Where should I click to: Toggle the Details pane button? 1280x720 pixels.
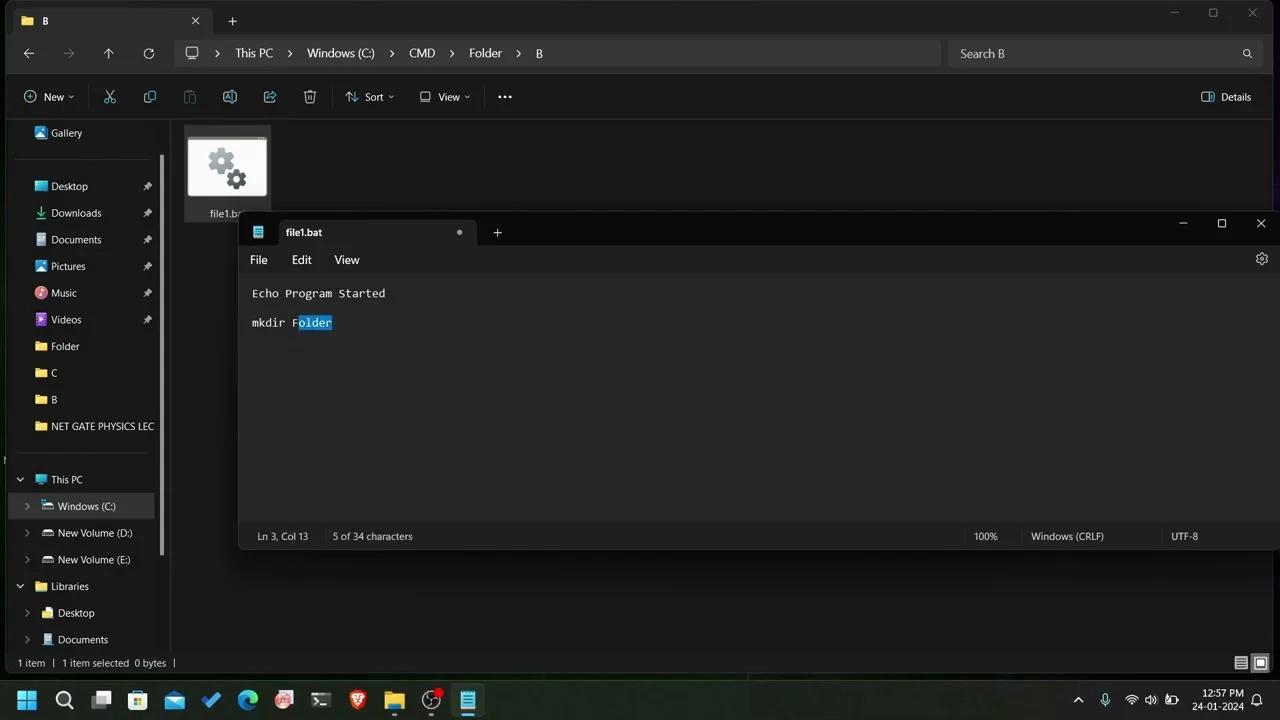(1226, 97)
